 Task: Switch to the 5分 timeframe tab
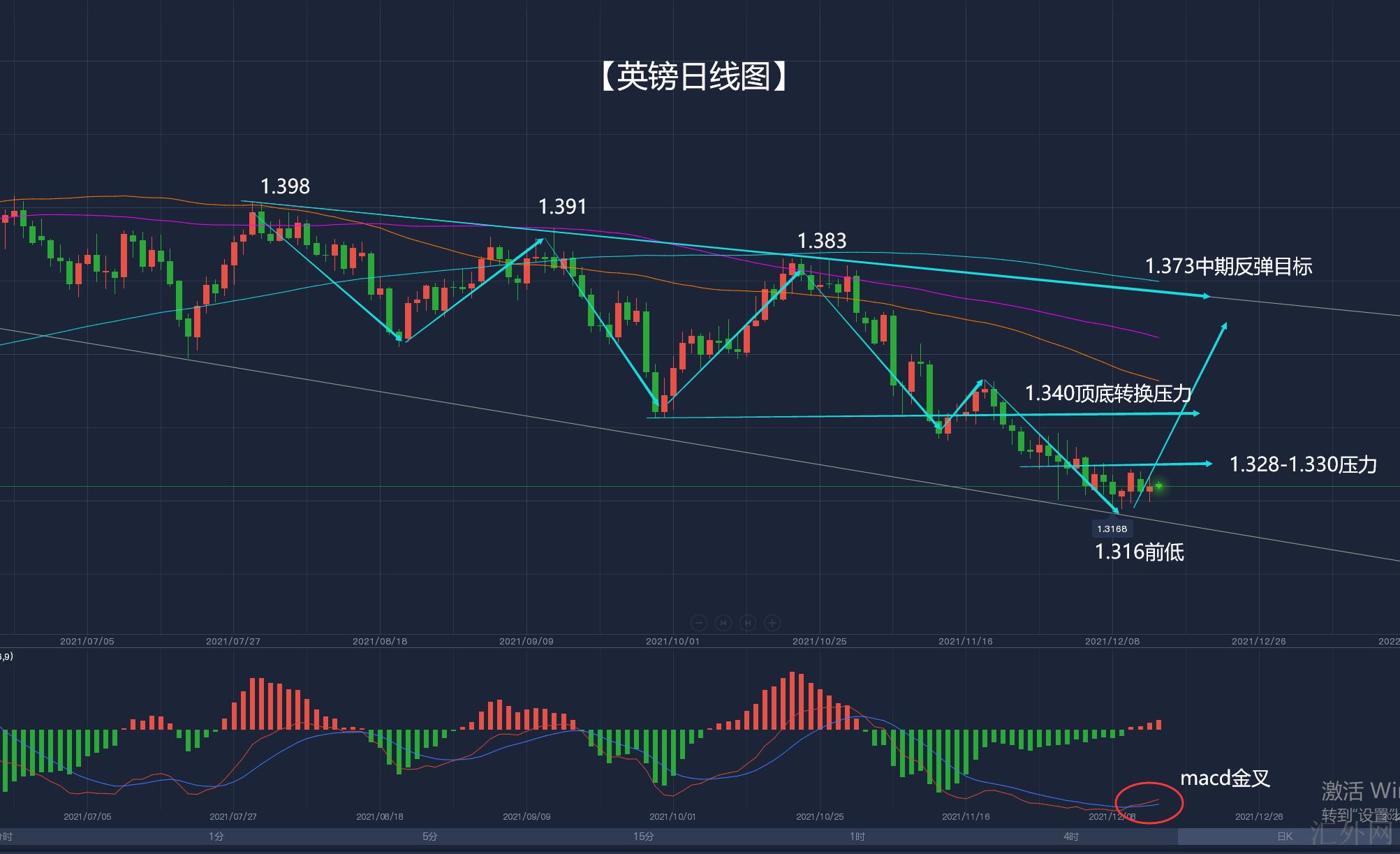(x=429, y=837)
